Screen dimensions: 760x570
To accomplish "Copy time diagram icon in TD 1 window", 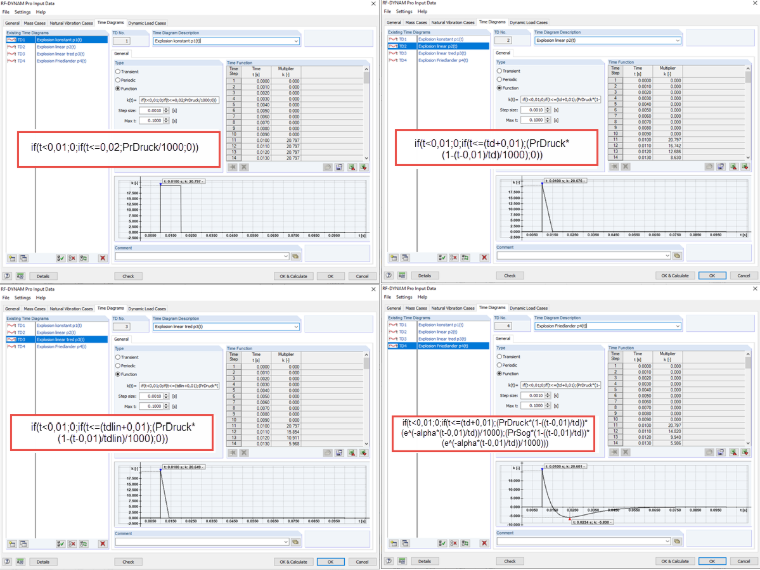I will click(24, 258).
